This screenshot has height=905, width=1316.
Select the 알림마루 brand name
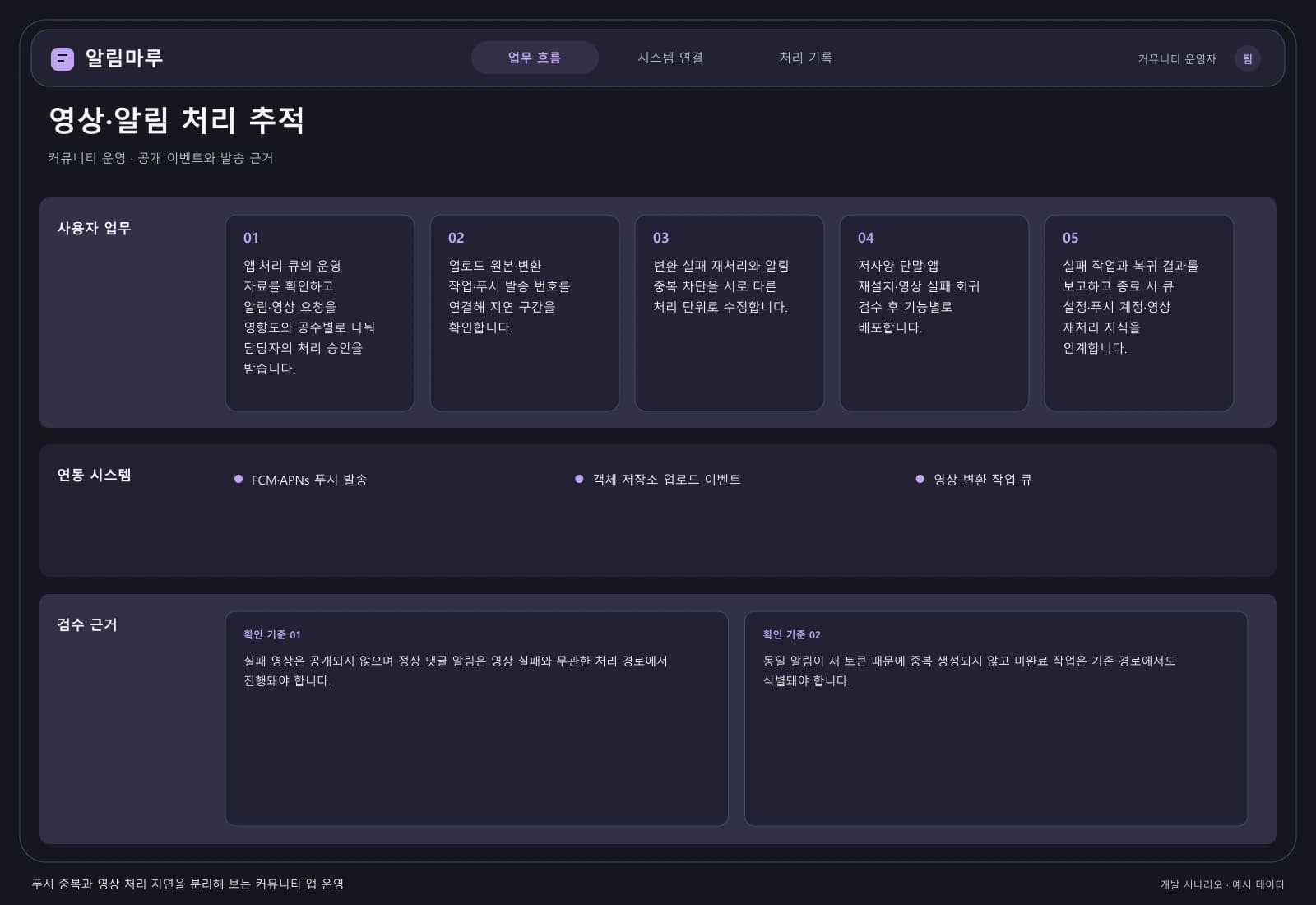tap(124, 58)
